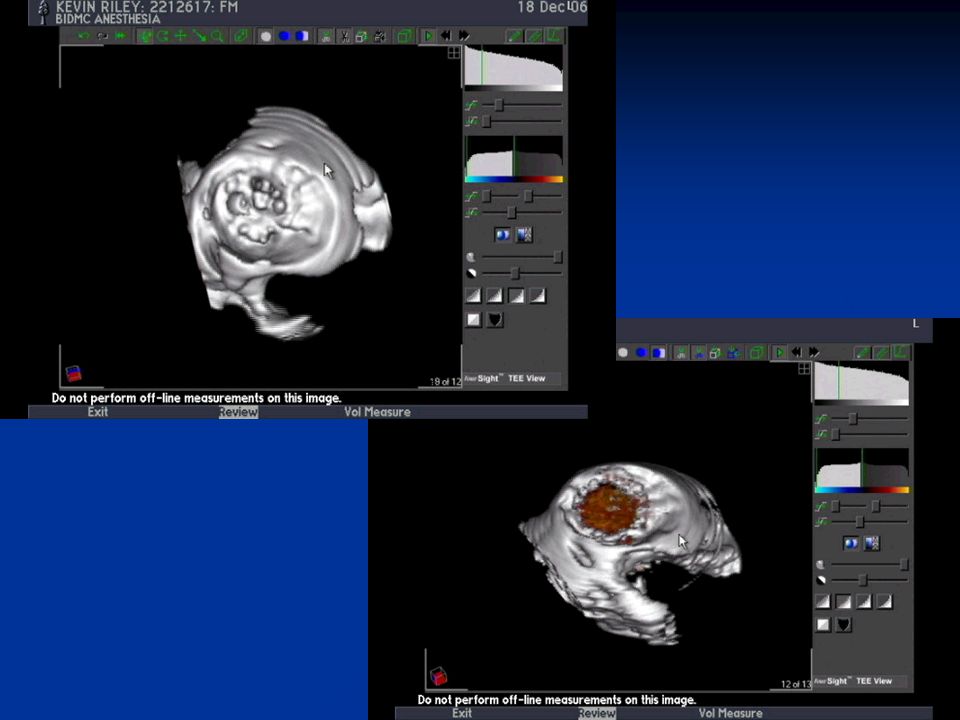Select the magnifier zoom tool in upper toolbar
The image size is (960, 720).
tap(217, 36)
